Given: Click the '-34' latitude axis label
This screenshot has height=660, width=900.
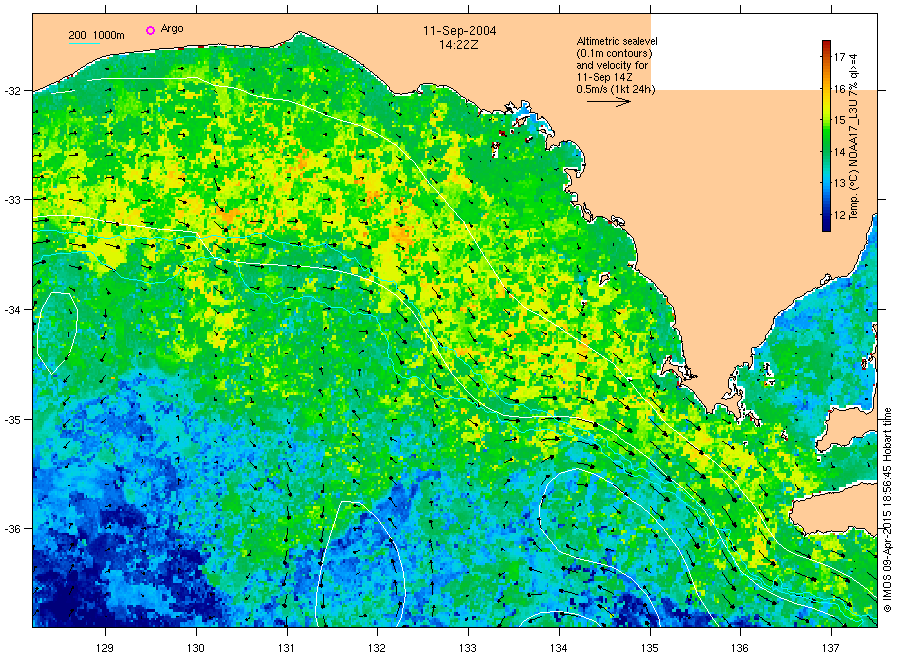Looking at the screenshot, I should point(12,310).
